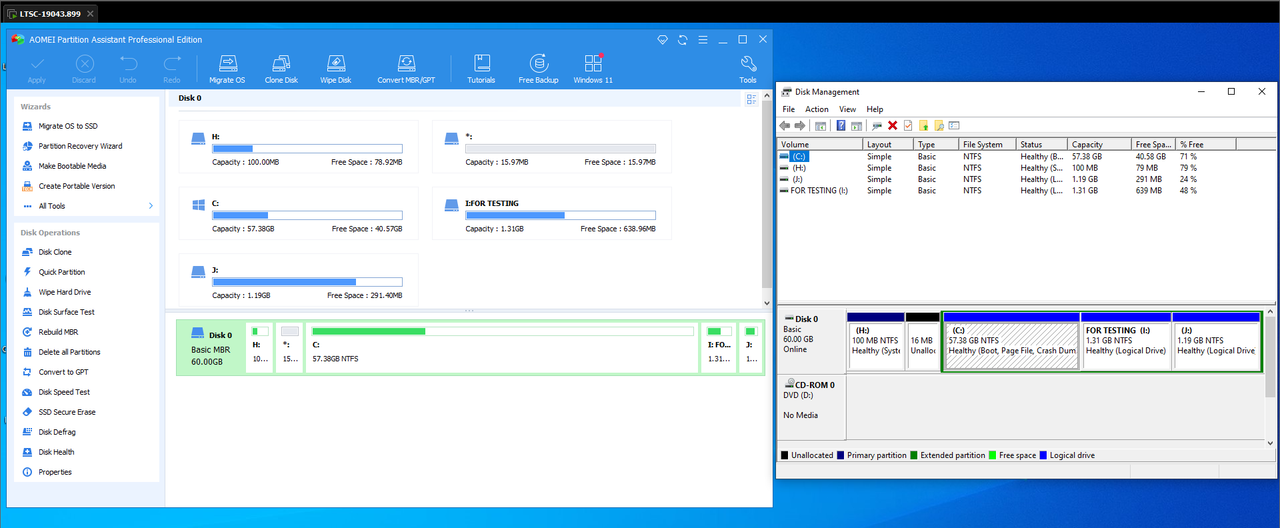Expand the All Tools chevron
The image size is (1280, 528).
click(151, 206)
